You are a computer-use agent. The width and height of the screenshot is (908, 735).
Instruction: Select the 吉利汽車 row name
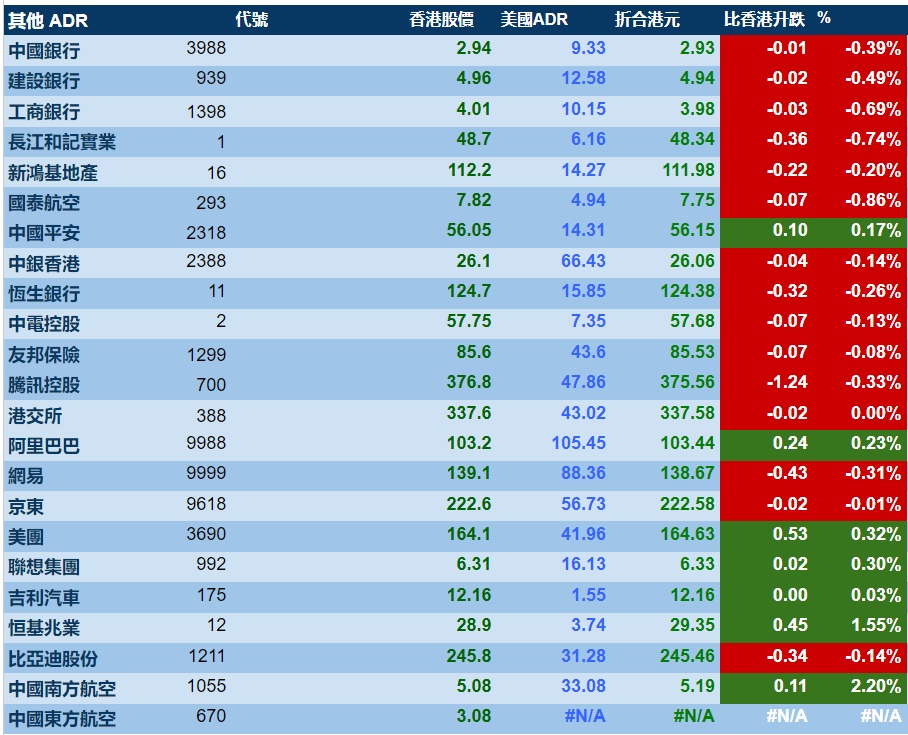click(x=44, y=598)
